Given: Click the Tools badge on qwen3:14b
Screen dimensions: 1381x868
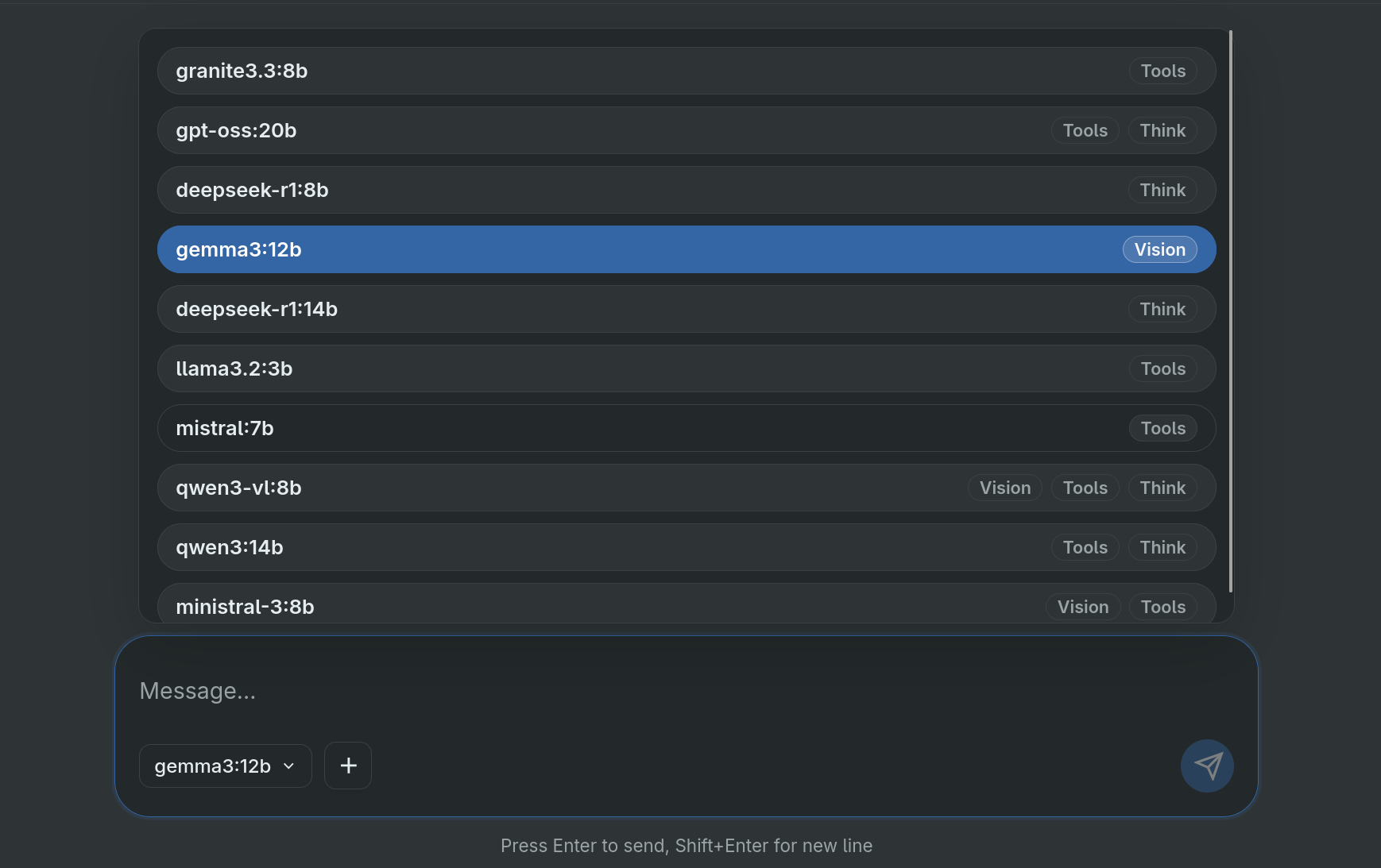Looking at the screenshot, I should [x=1085, y=547].
